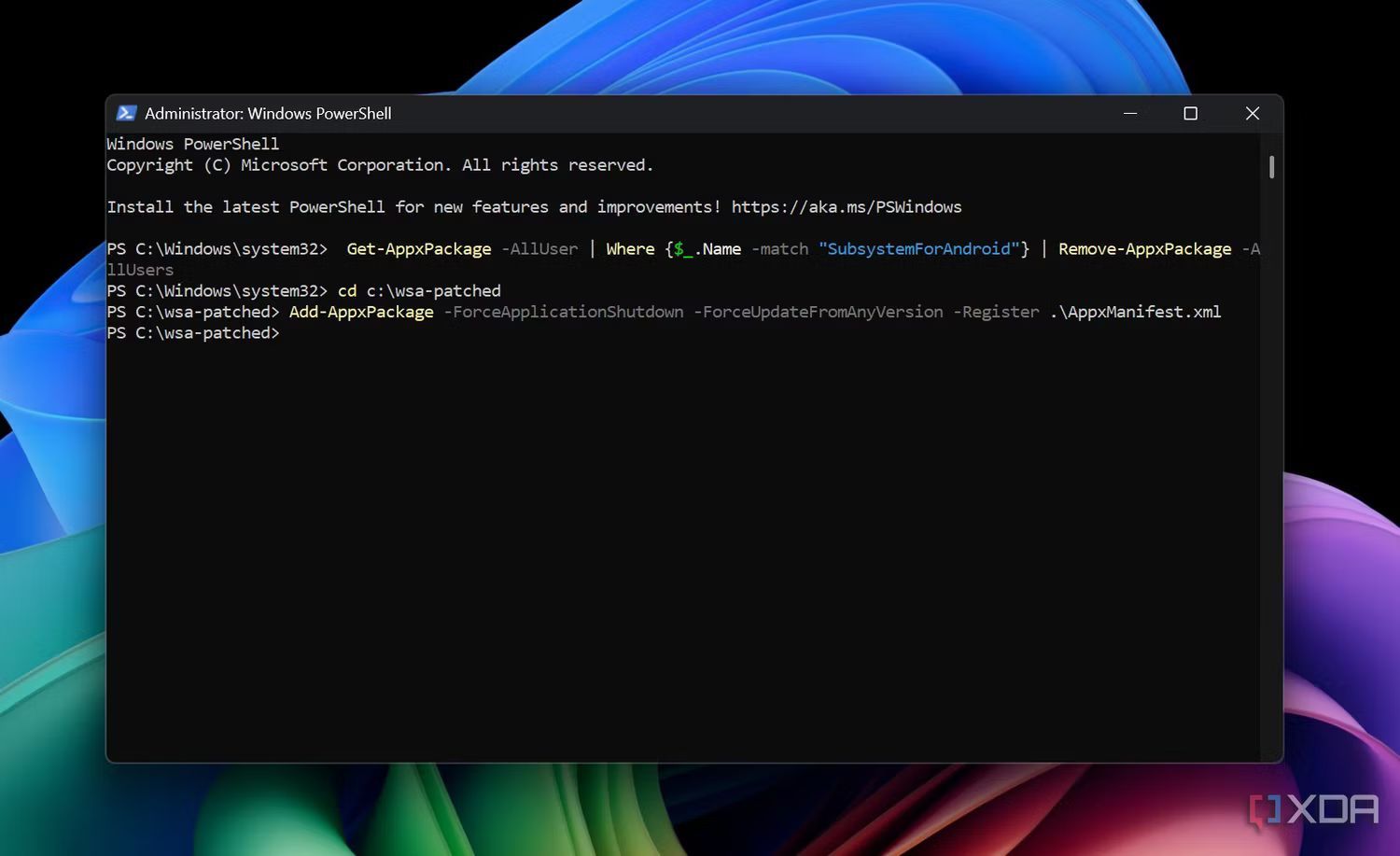Click the Add-AppxPackage command text

[x=361, y=312]
